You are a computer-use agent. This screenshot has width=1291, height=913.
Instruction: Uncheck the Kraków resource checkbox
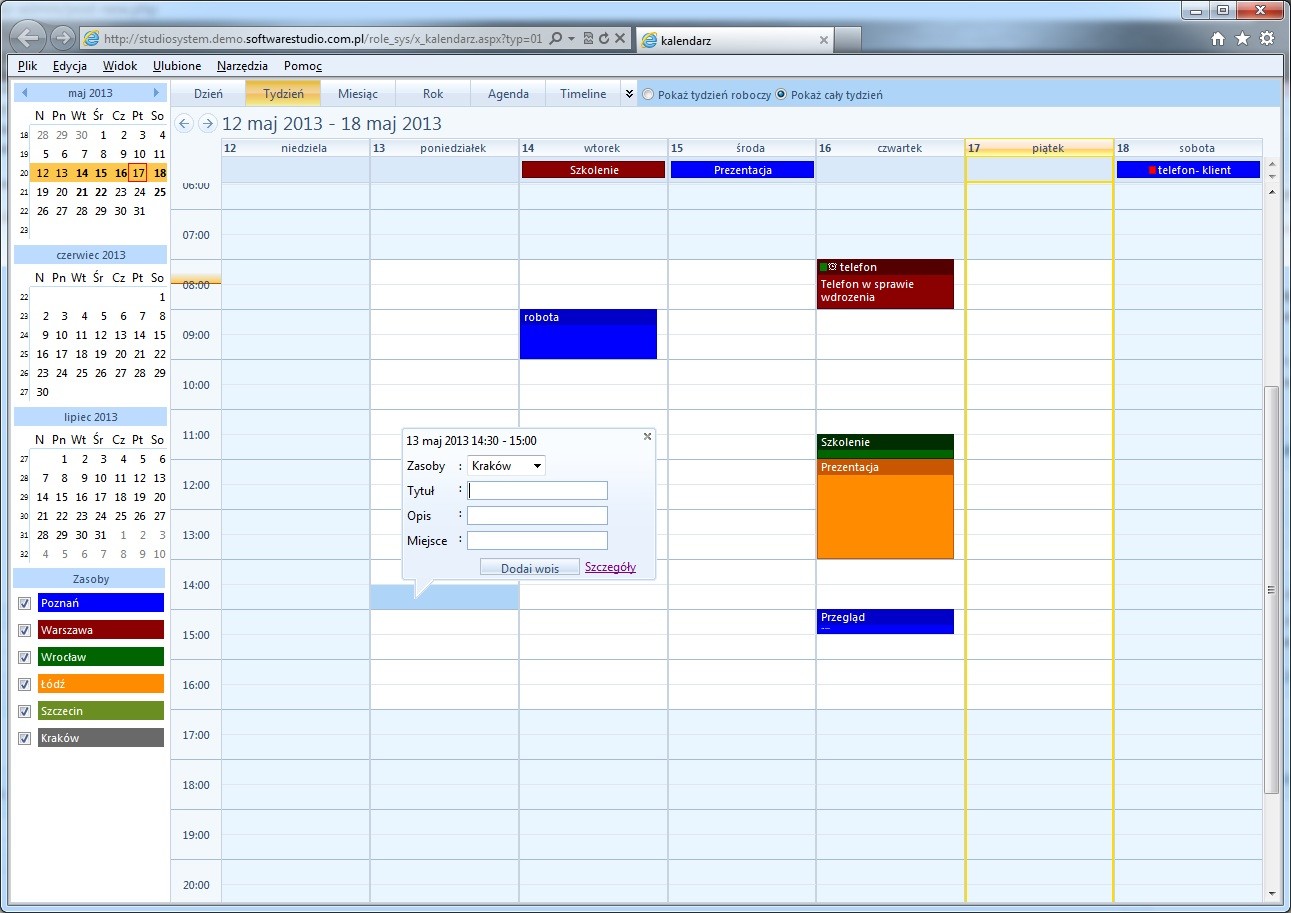25,738
